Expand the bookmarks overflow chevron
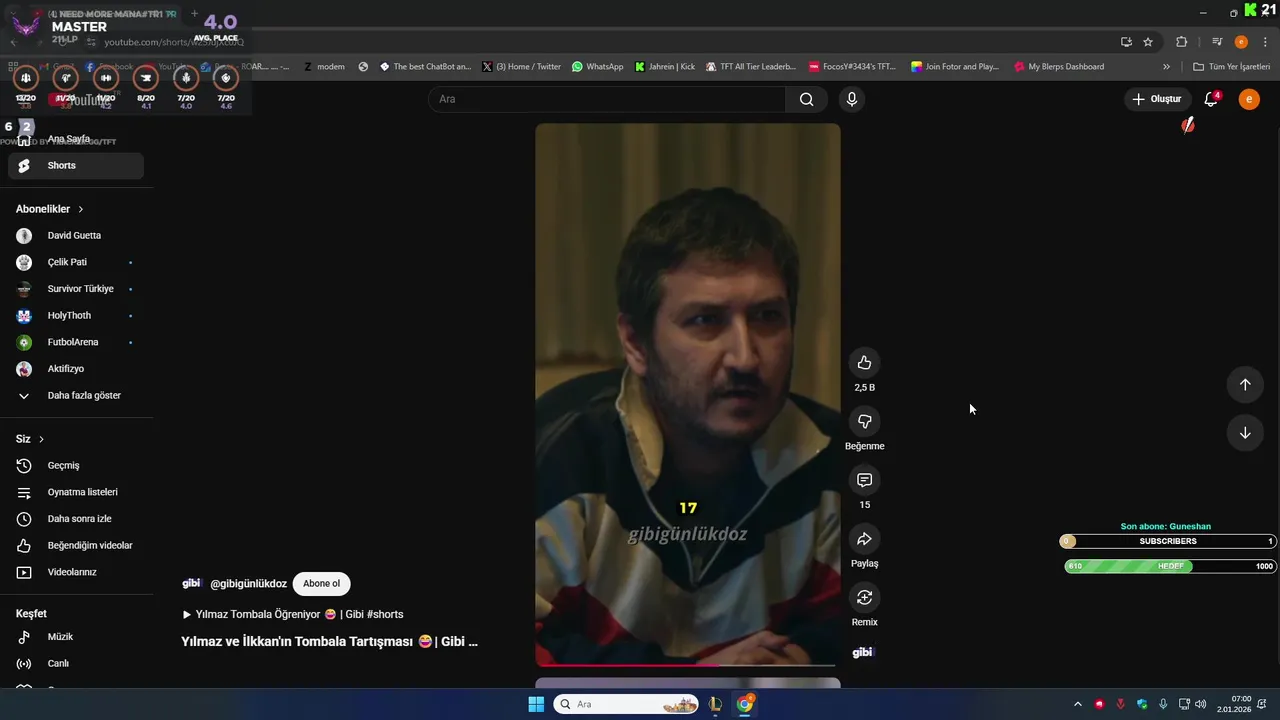 tap(1166, 67)
